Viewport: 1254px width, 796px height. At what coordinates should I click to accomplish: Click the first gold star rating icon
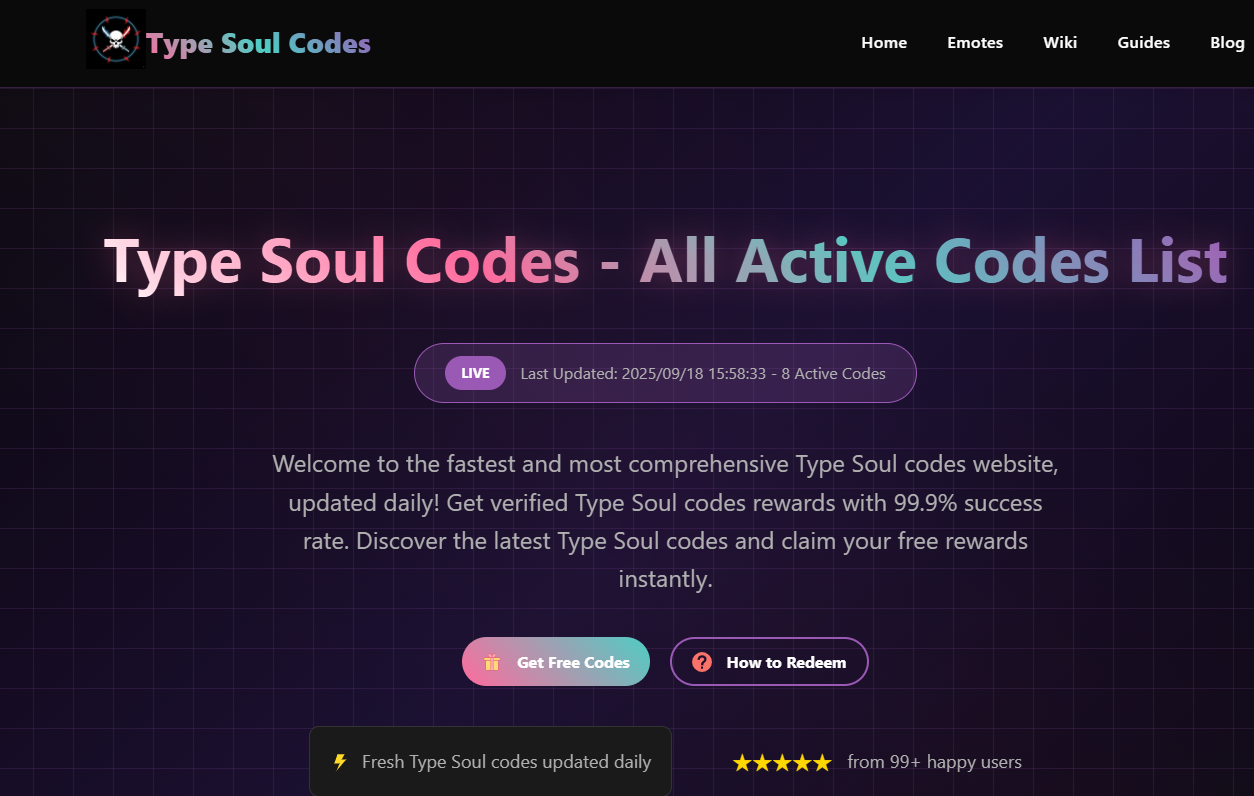742,763
